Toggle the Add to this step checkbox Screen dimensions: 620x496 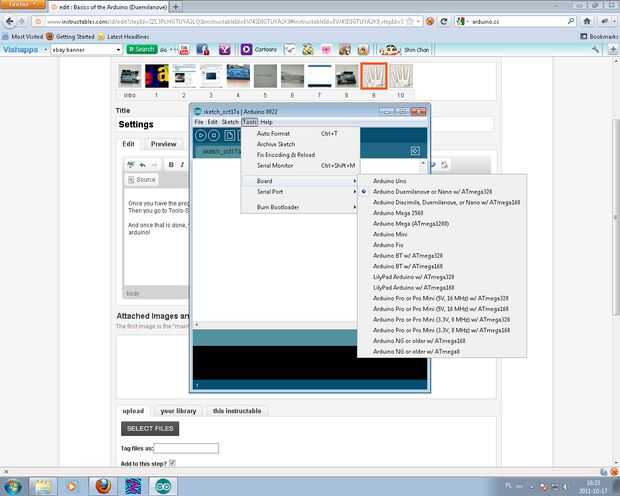click(172, 463)
